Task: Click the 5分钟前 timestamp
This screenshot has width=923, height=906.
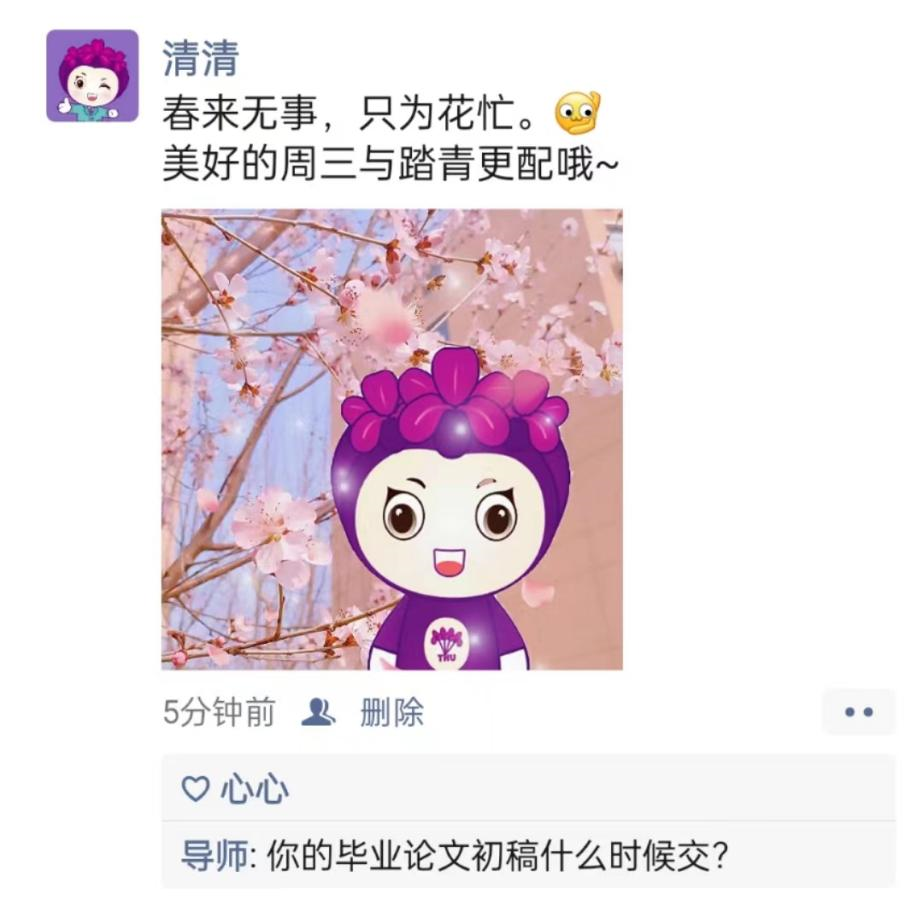Action: click(219, 712)
